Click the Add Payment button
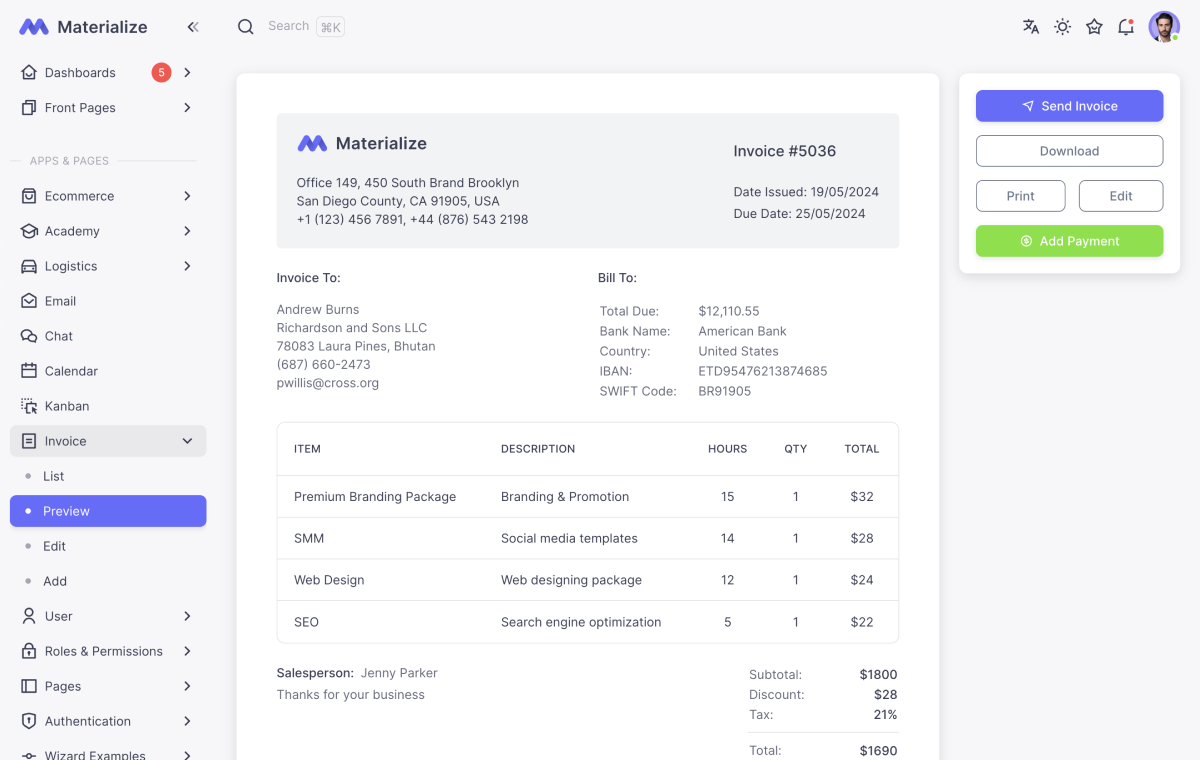The image size is (1200, 760). 1069,241
